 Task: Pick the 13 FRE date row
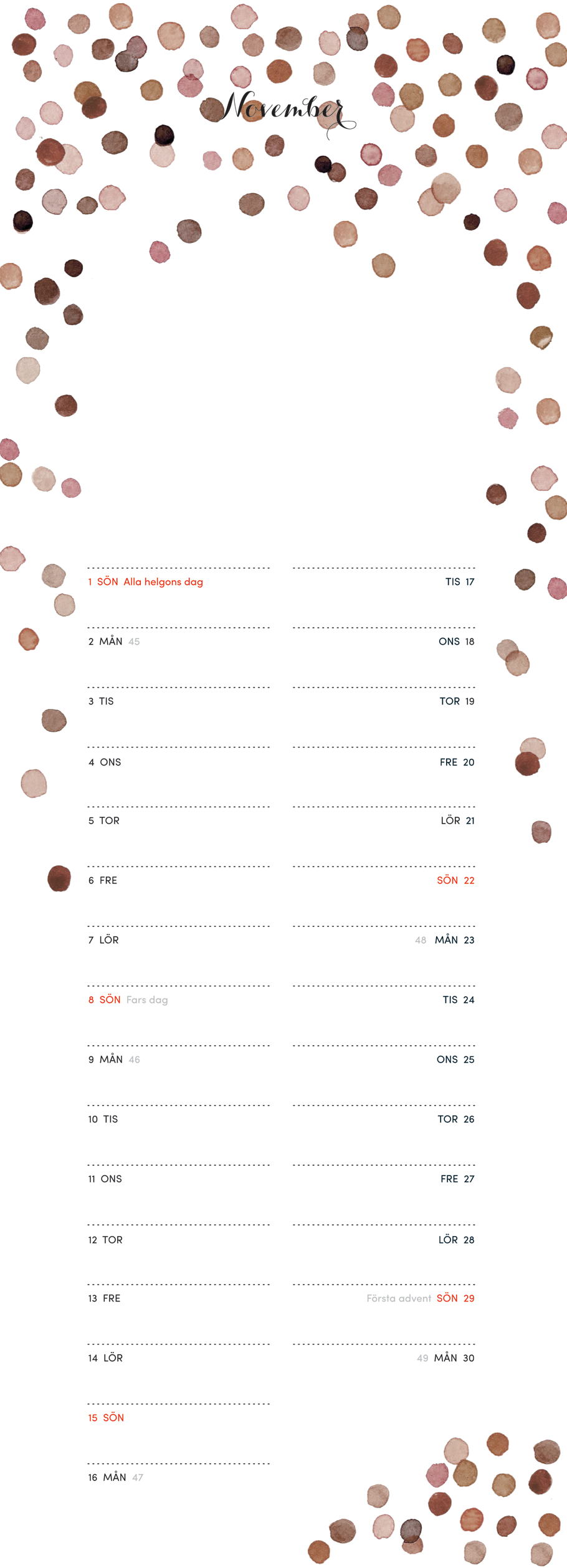(104, 1298)
